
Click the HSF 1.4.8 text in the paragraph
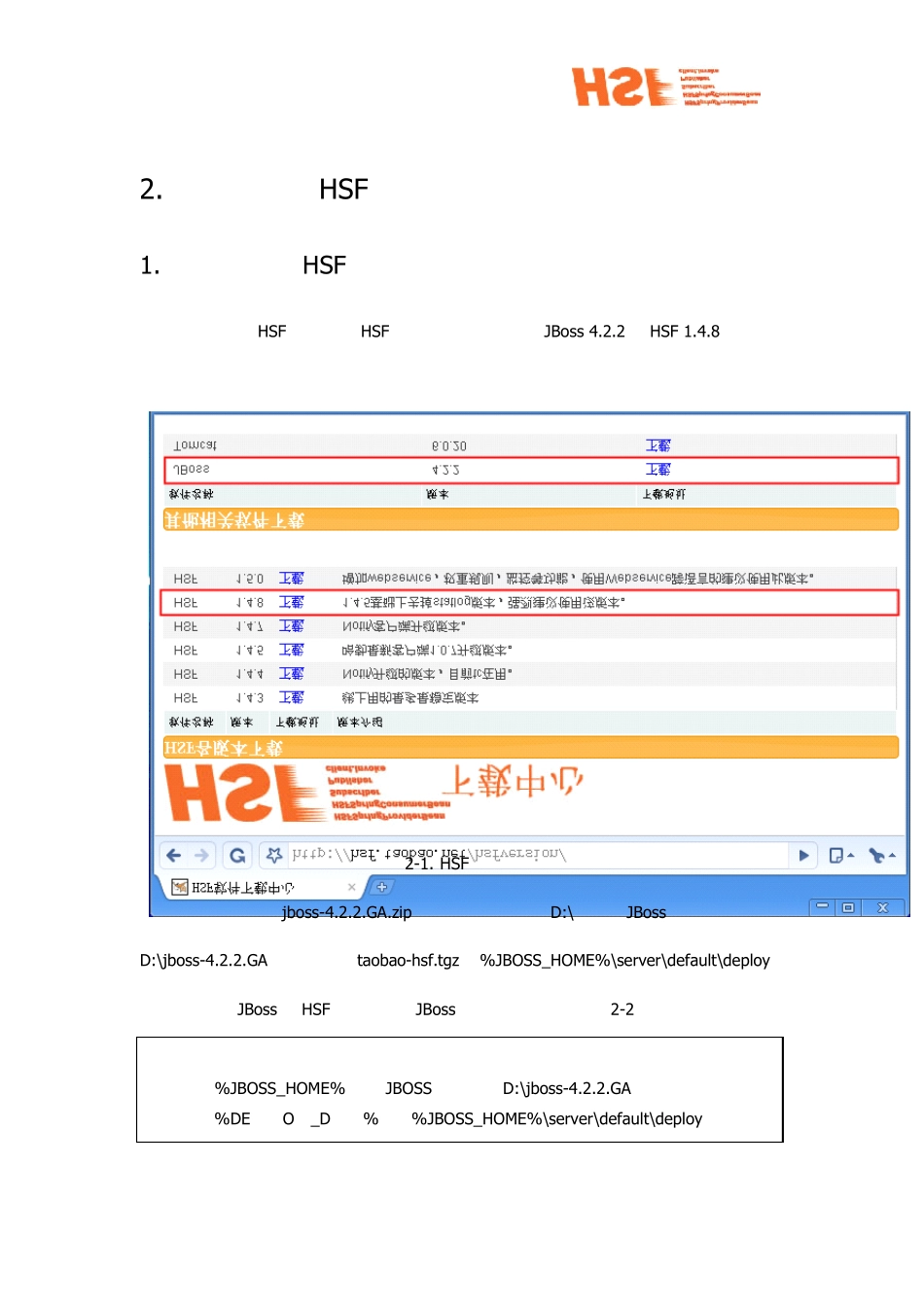click(x=685, y=332)
